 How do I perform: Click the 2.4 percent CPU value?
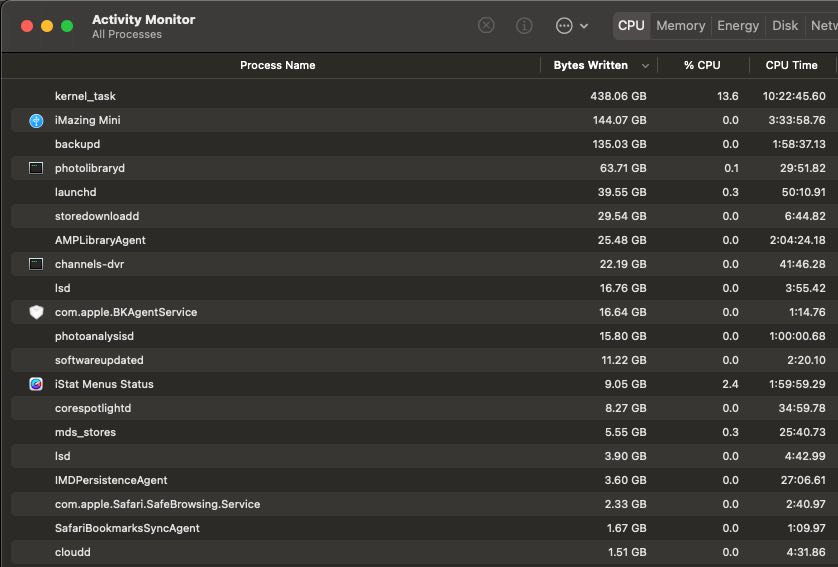pos(730,384)
